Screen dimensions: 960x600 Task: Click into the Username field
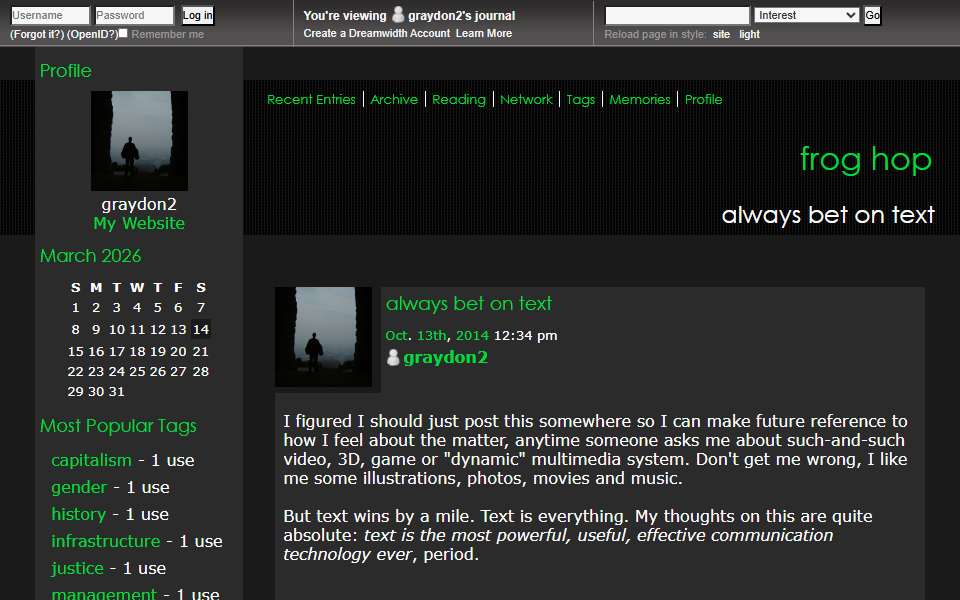point(50,15)
